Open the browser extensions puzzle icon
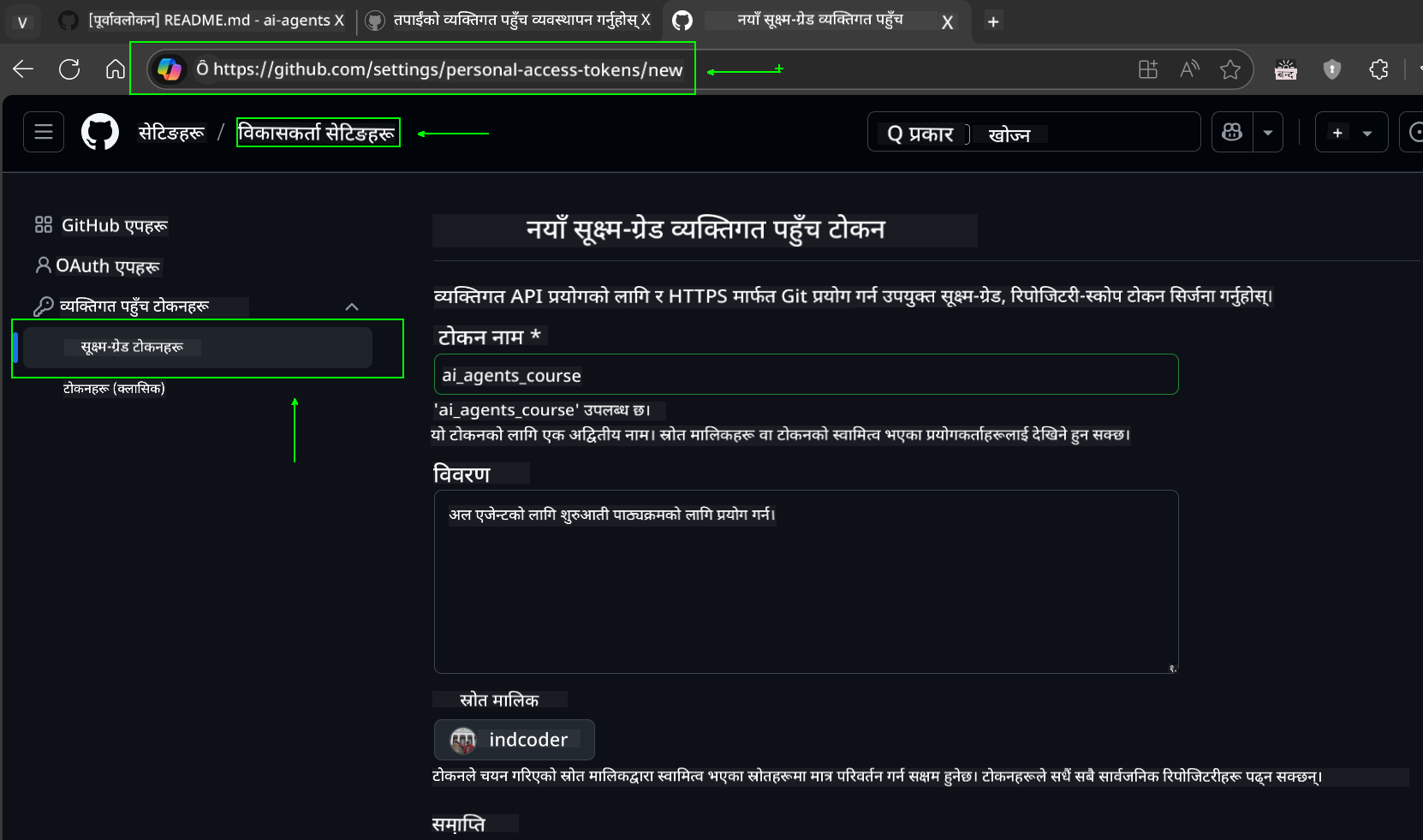The height and width of the screenshot is (840, 1423). tap(1378, 69)
